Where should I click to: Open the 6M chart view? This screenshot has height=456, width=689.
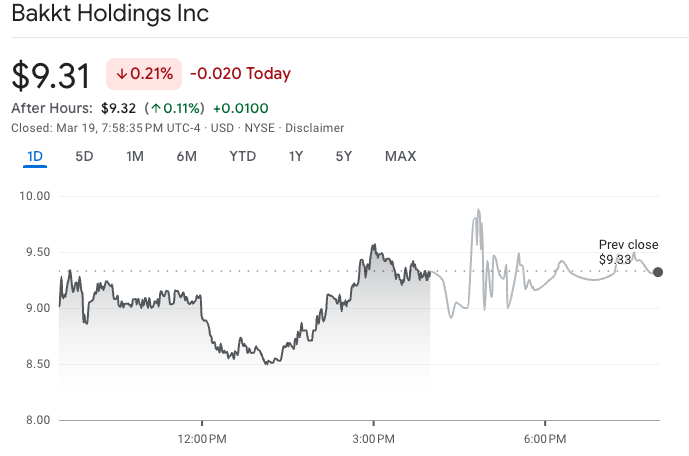(x=186, y=156)
